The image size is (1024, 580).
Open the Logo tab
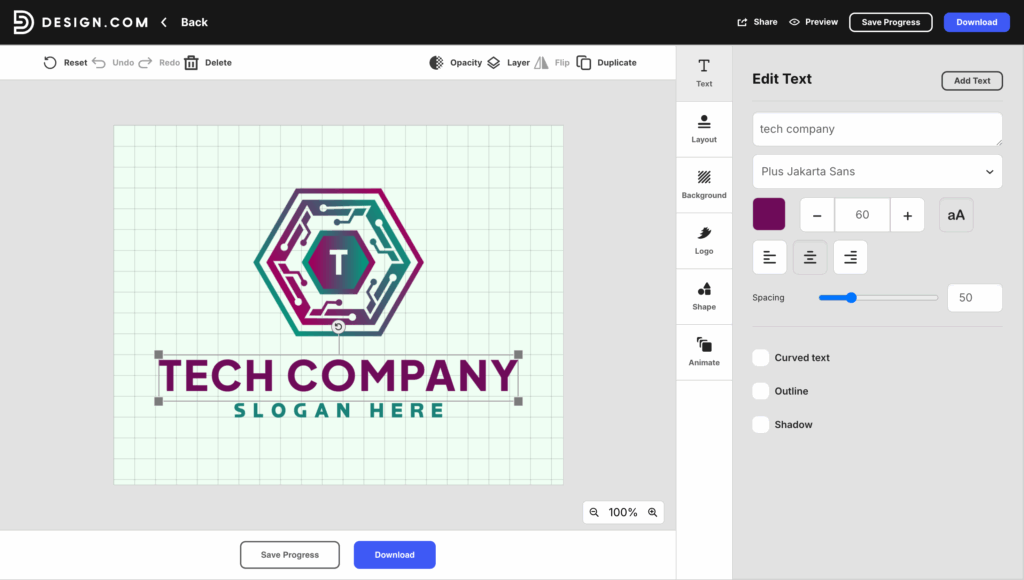pyautogui.click(x=704, y=240)
